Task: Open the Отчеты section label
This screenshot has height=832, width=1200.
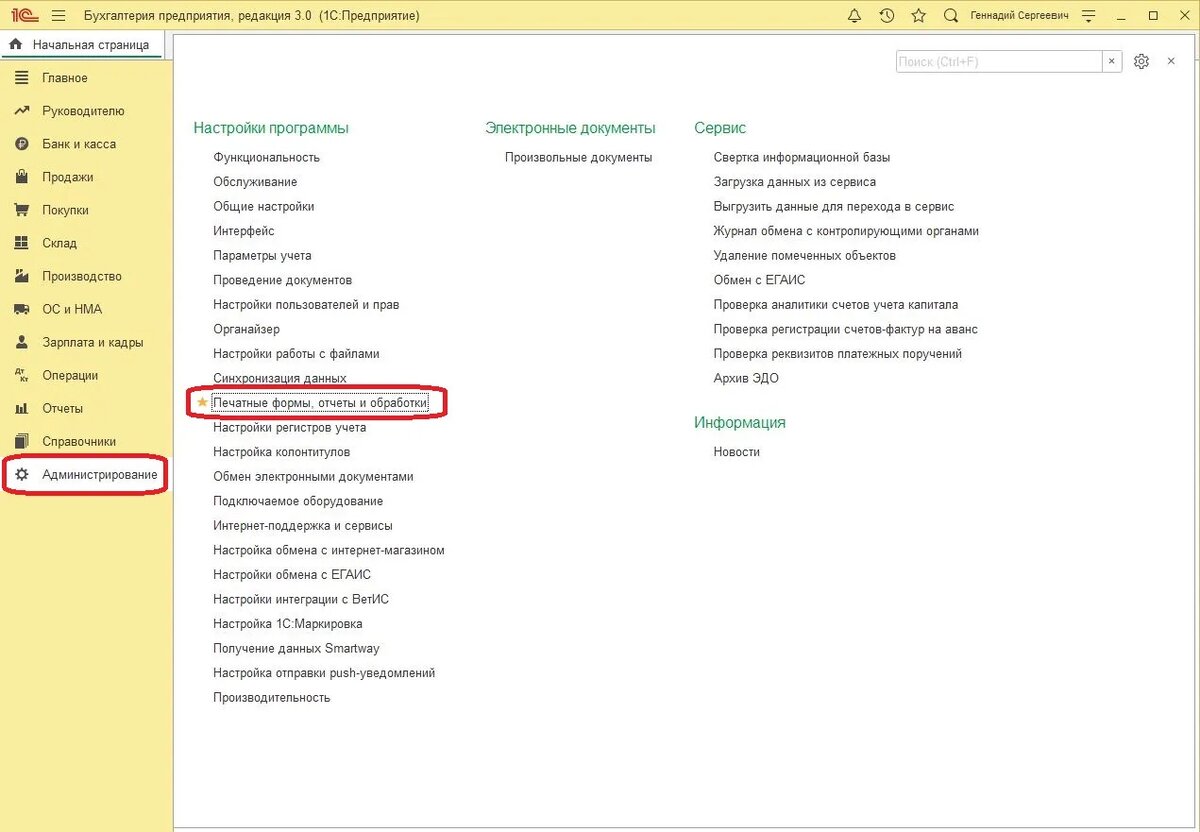Action: click(x=63, y=408)
